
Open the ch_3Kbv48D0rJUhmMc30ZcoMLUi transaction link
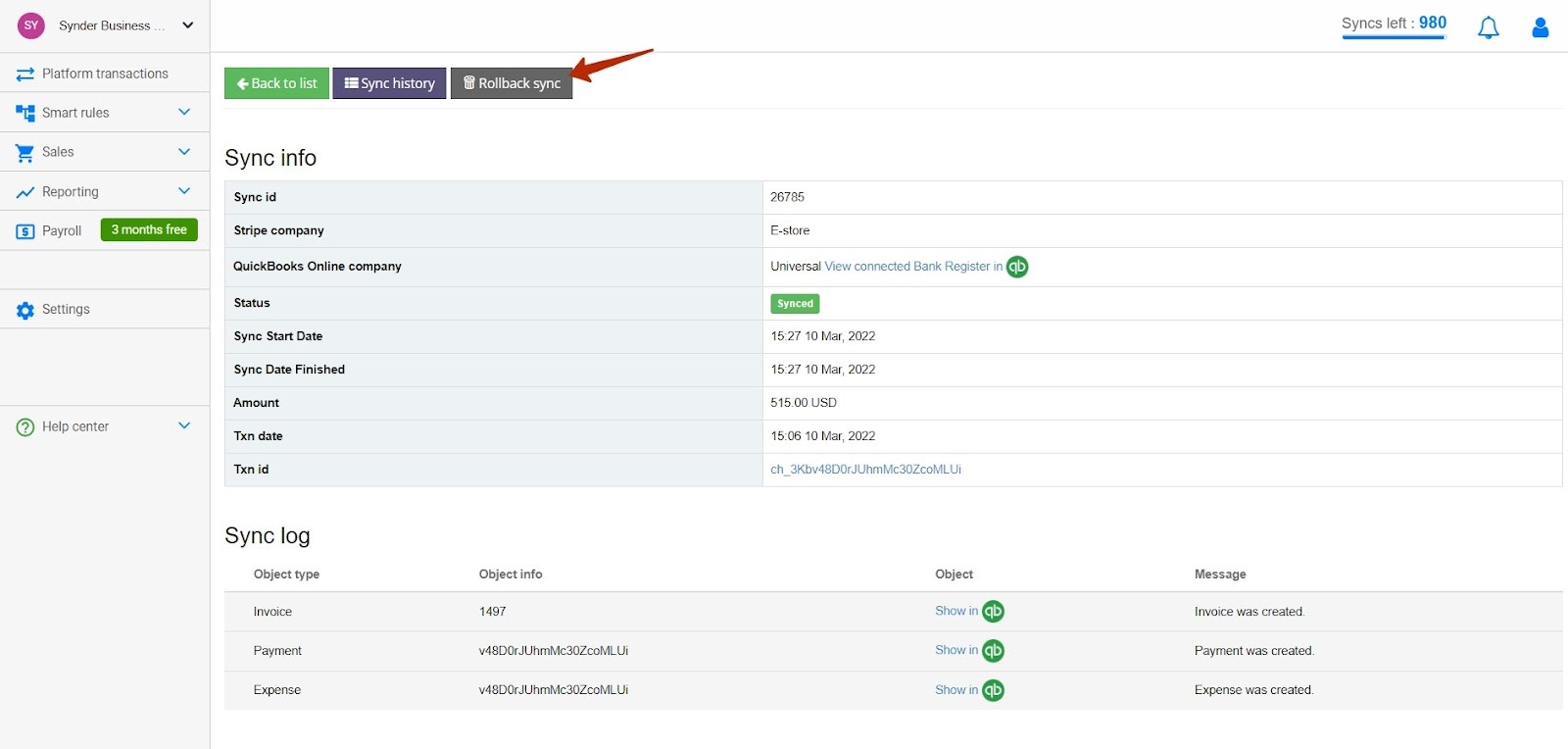[x=865, y=470]
